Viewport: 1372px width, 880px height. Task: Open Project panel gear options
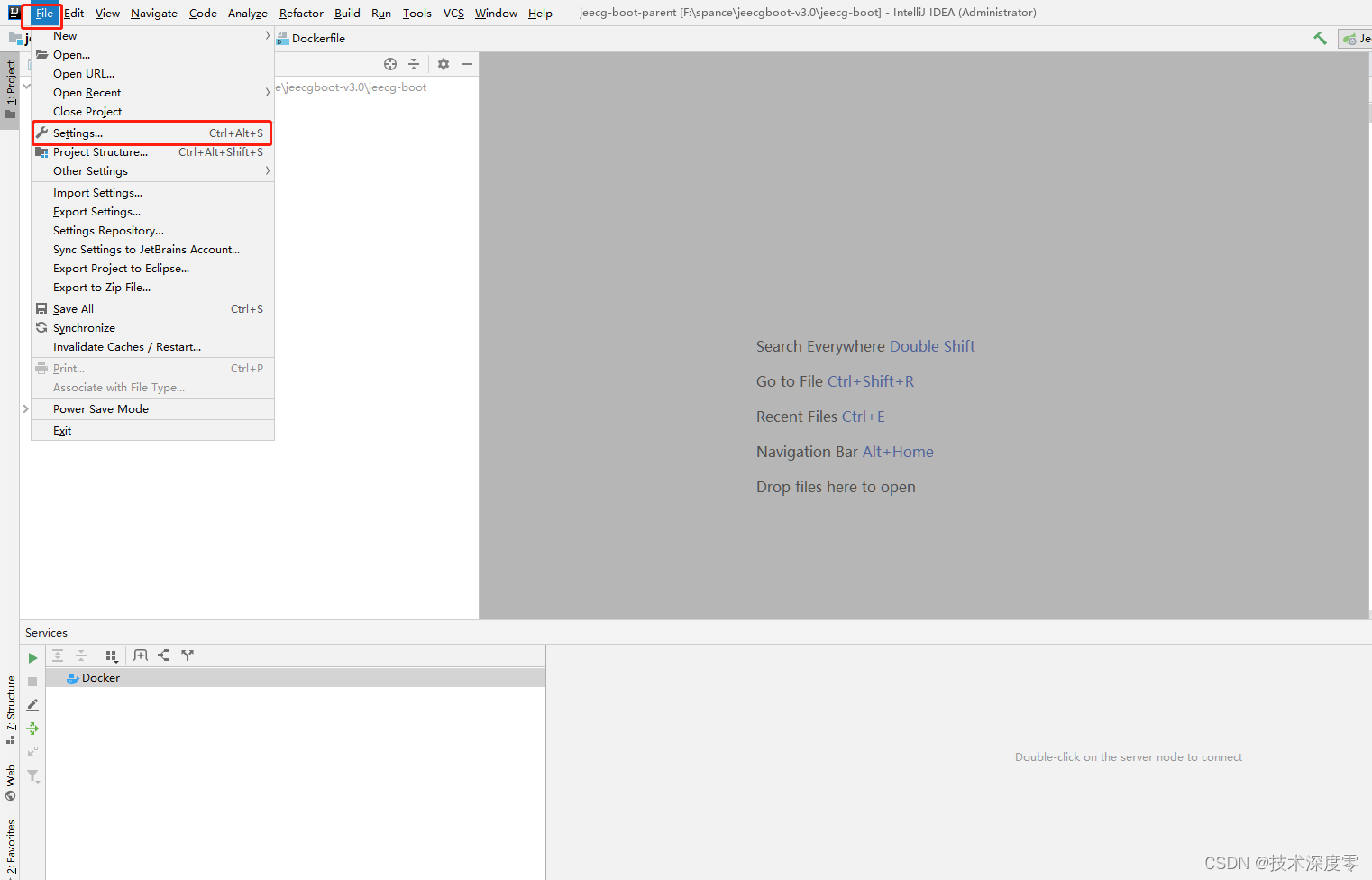444,64
